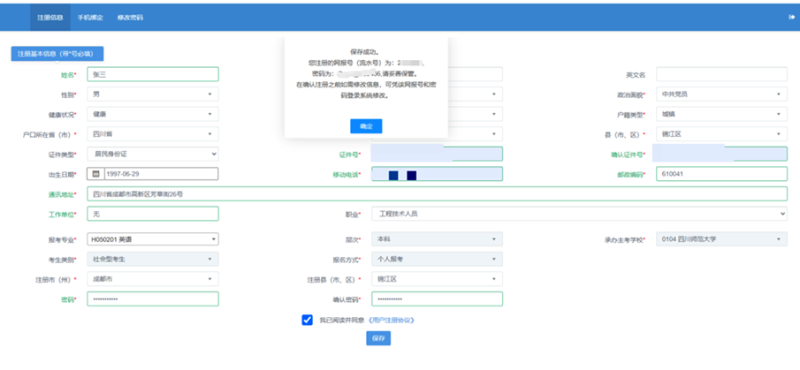Open the 报考专业 dropdown
800x370 pixels.
click(153, 239)
